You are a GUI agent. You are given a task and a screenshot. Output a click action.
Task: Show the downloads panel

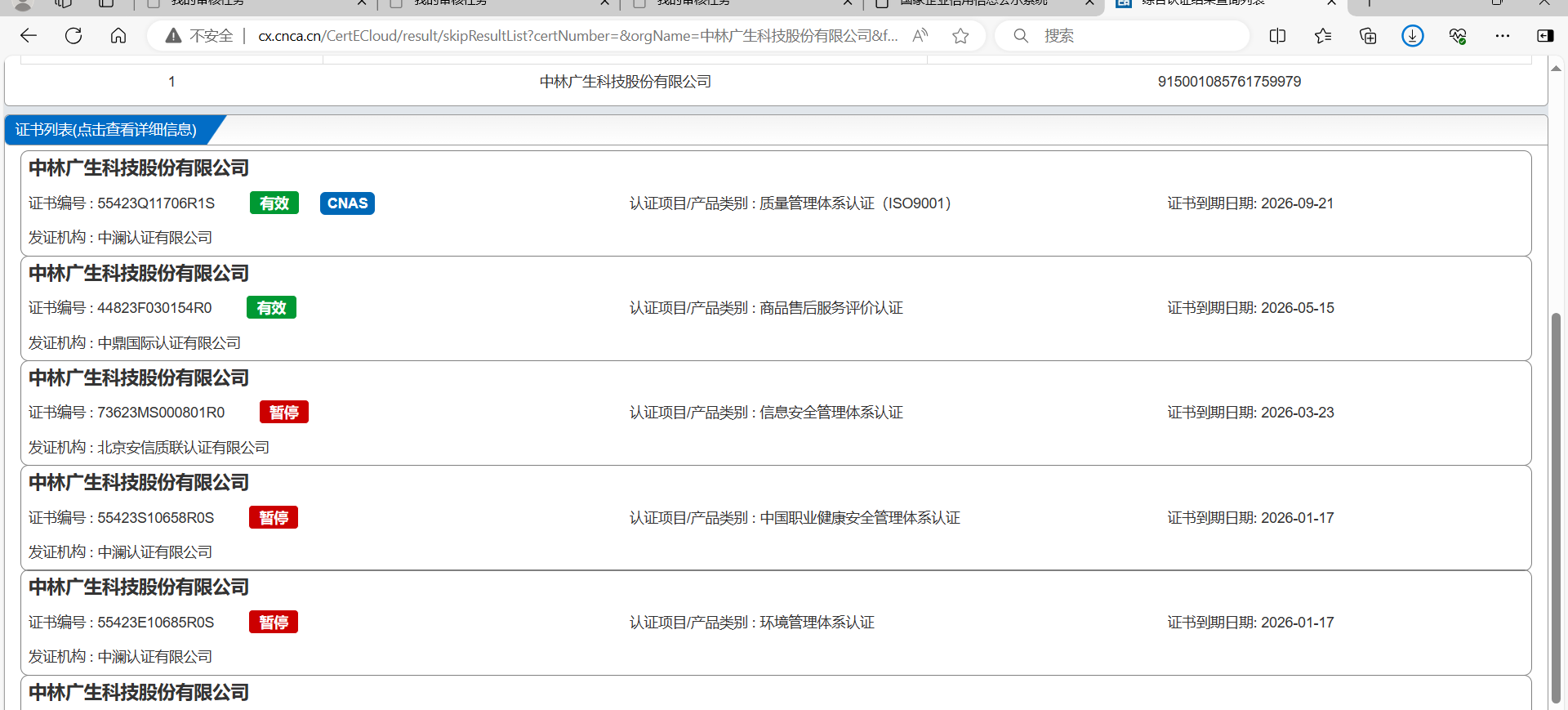tap(1412, 36)
